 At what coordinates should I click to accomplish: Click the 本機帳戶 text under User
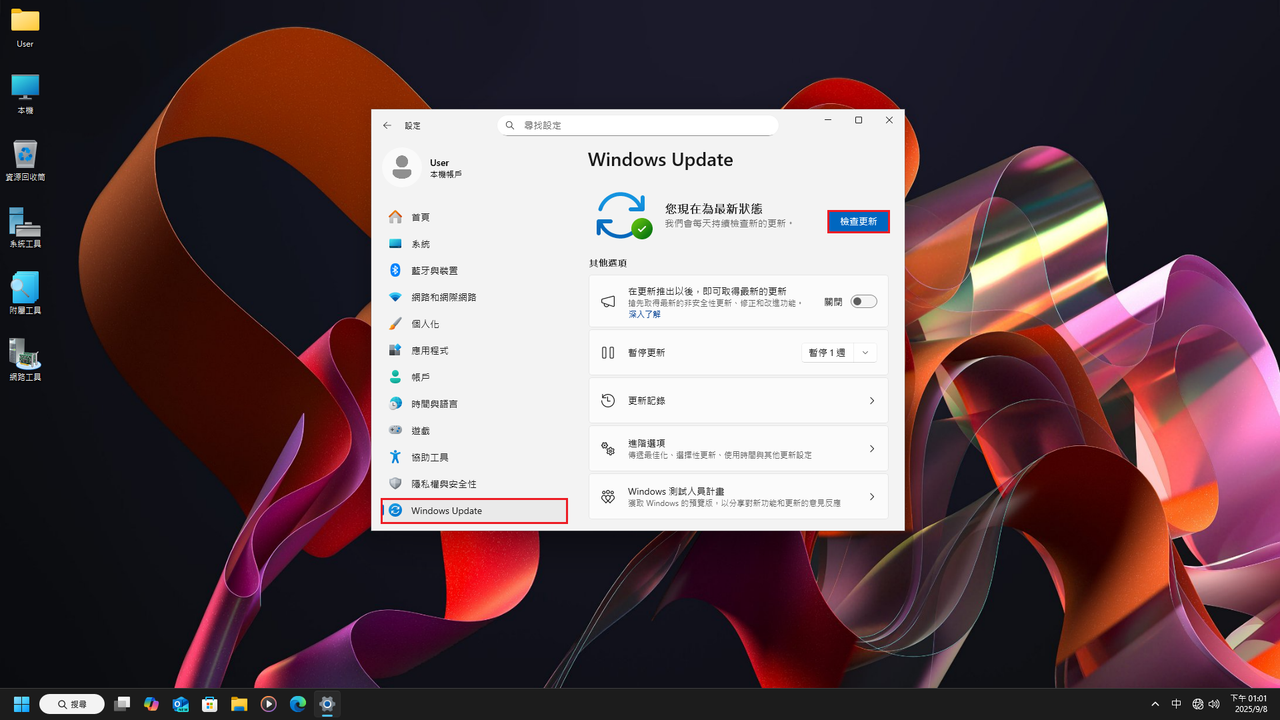[x=446, y=175]
